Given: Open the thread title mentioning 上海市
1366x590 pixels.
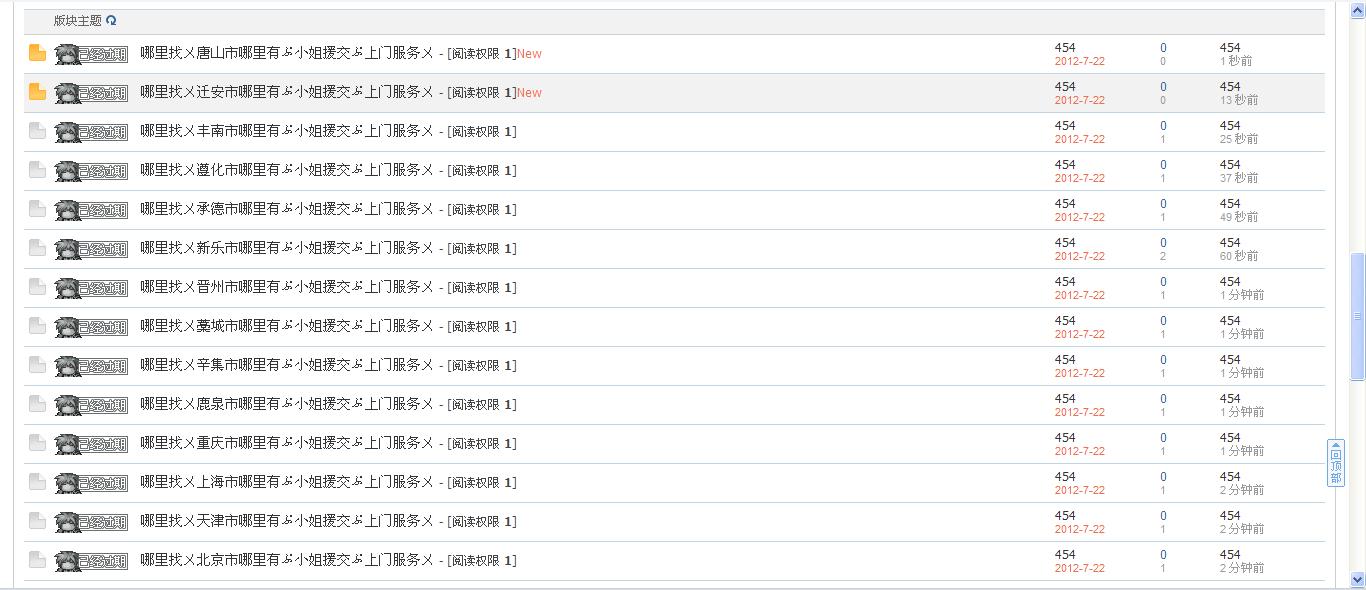Looking at the screenshot, I should (x=287, y=482).
